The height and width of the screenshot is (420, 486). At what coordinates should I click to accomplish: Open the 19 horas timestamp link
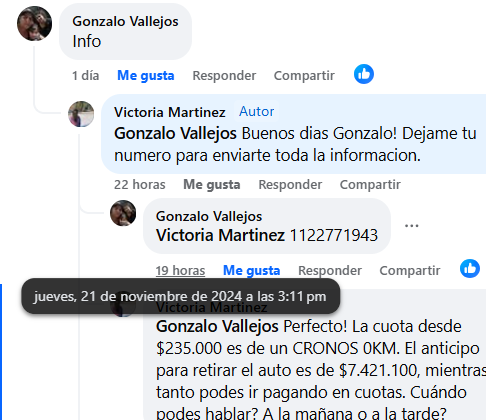point(180,271)
